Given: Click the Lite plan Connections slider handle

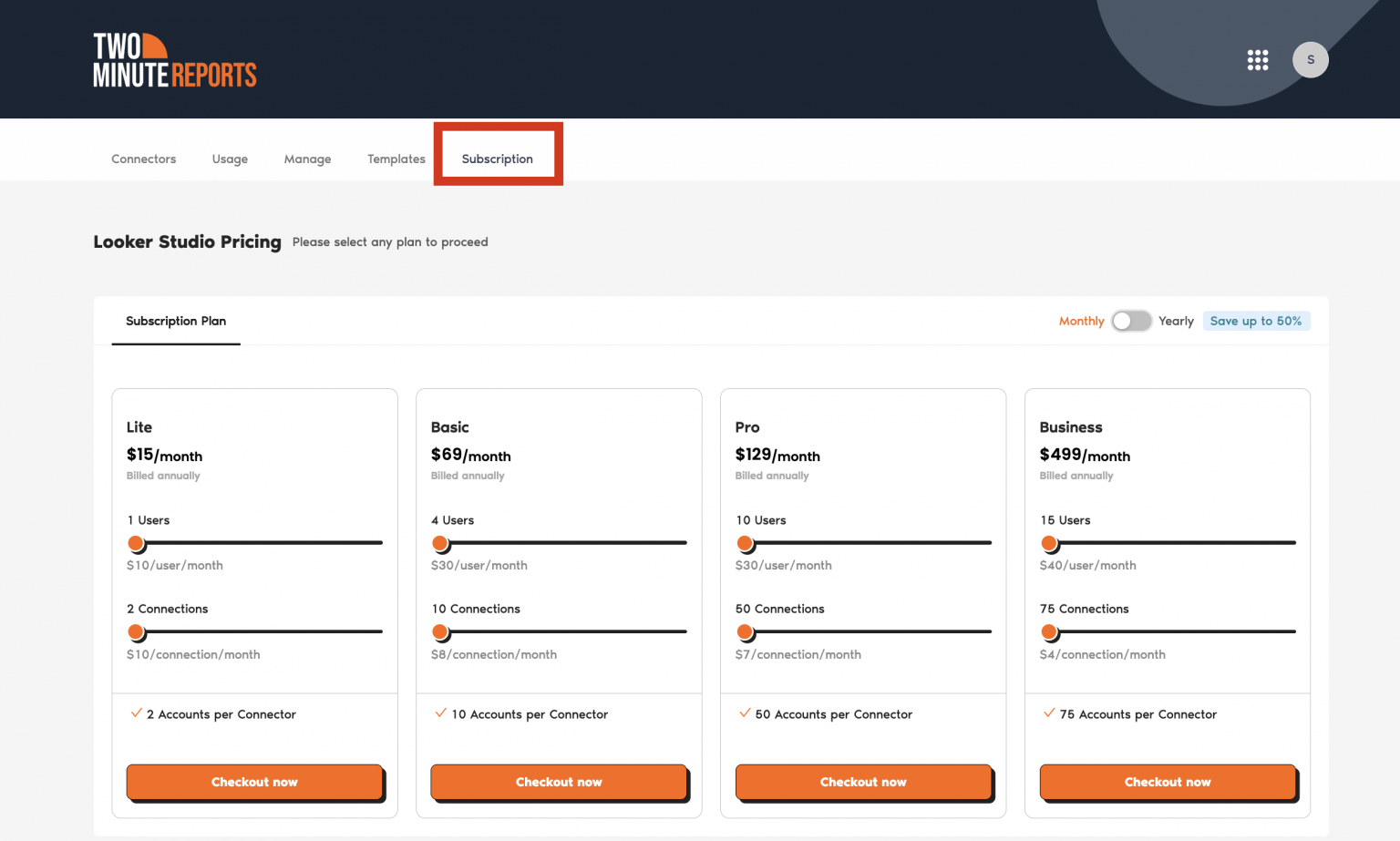Looking at the screenshot, I should (x=137, y=631).
